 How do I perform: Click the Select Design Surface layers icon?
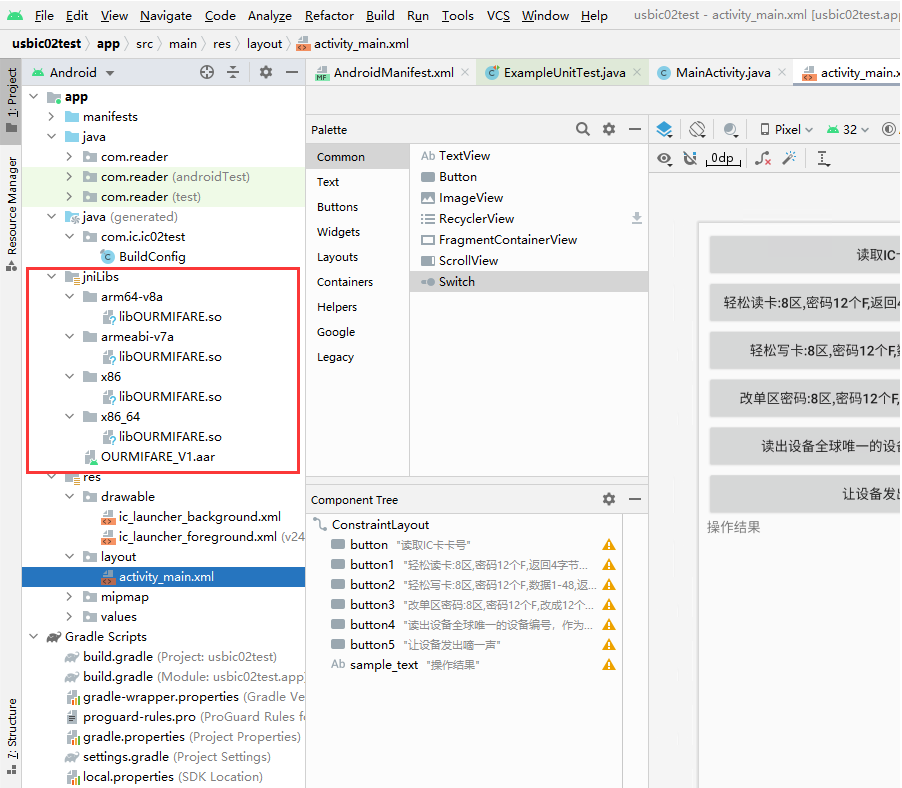tap(664, 129)
